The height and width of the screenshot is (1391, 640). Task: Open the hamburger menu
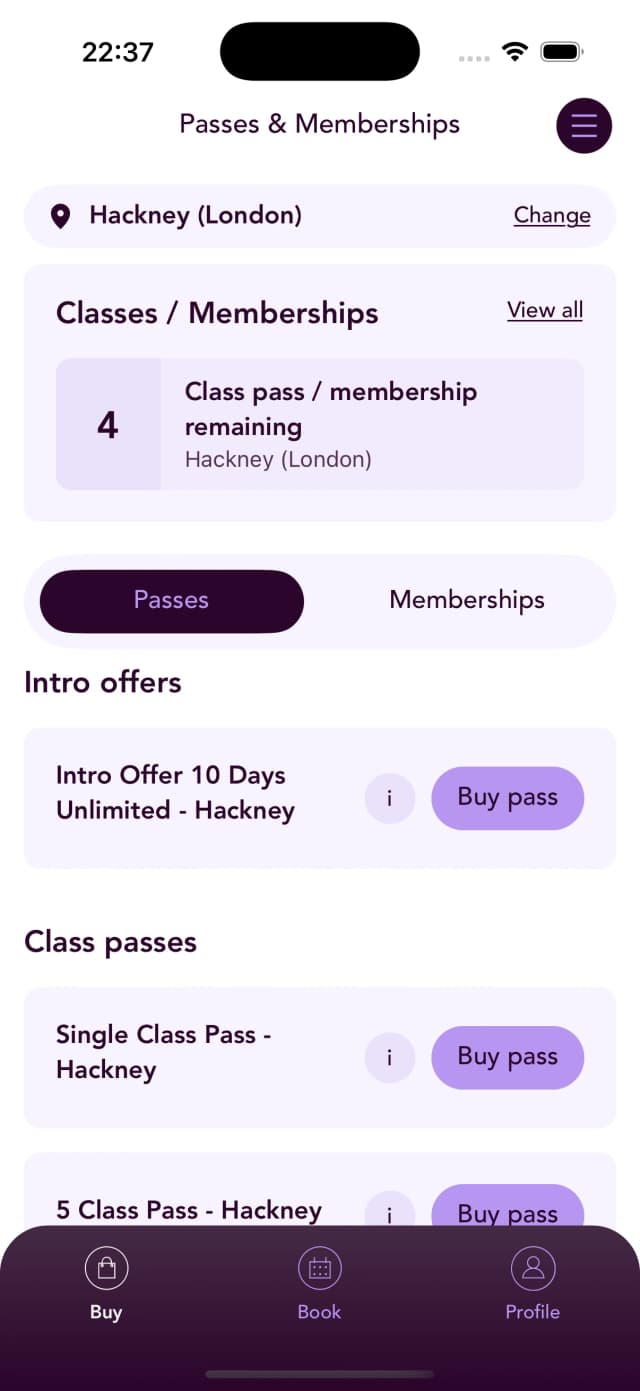[x=584, y=126]
